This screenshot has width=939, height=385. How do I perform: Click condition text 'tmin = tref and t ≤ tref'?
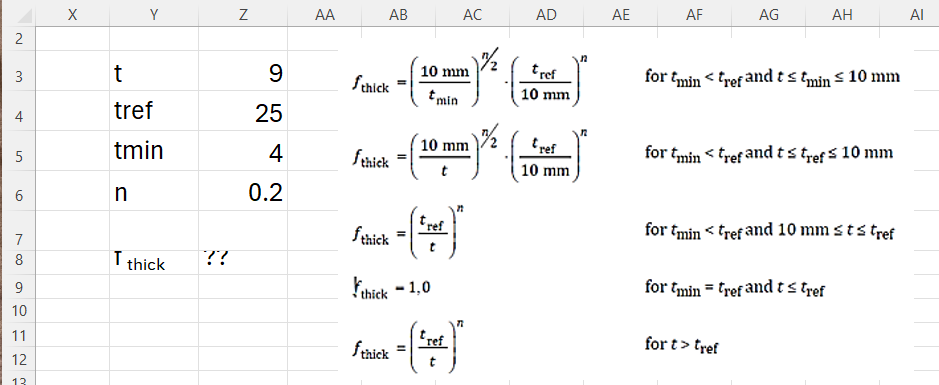(748, 288)
